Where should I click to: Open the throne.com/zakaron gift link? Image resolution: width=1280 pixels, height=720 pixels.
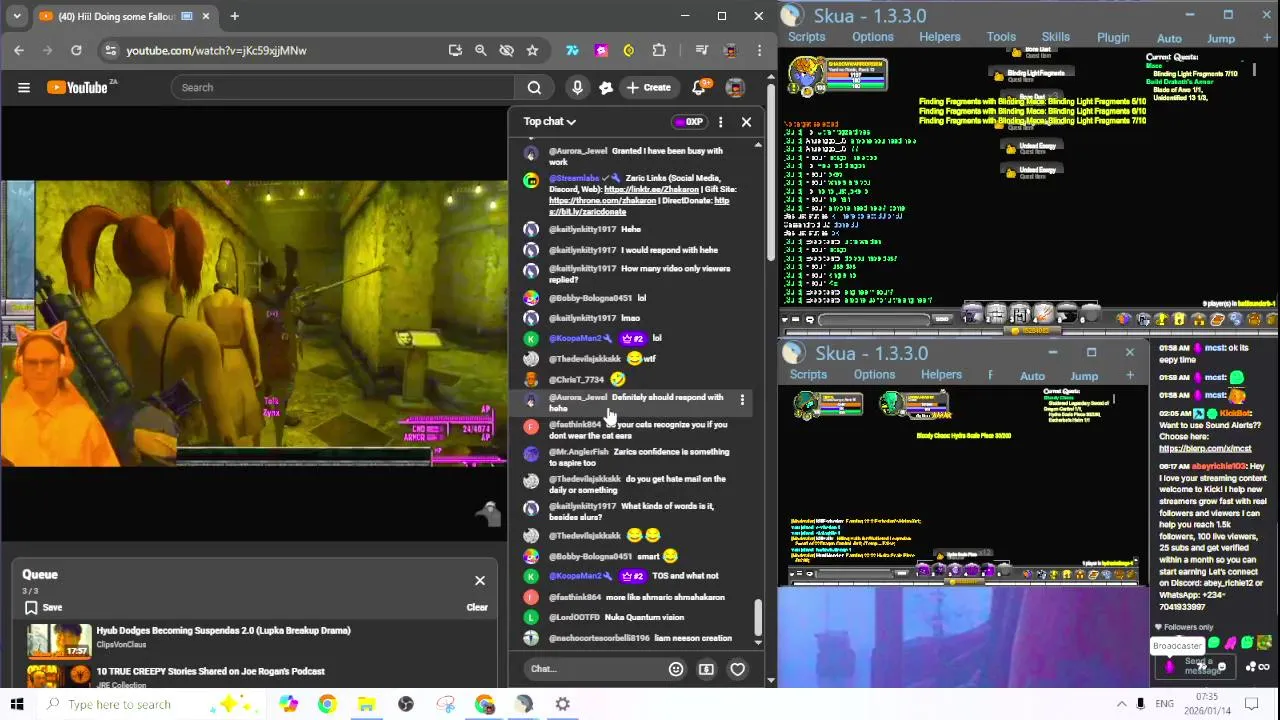602,200
